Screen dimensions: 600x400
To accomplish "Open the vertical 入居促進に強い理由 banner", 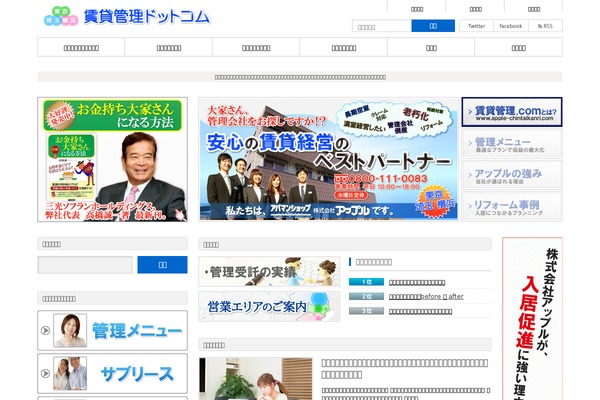I will point(532,319).
